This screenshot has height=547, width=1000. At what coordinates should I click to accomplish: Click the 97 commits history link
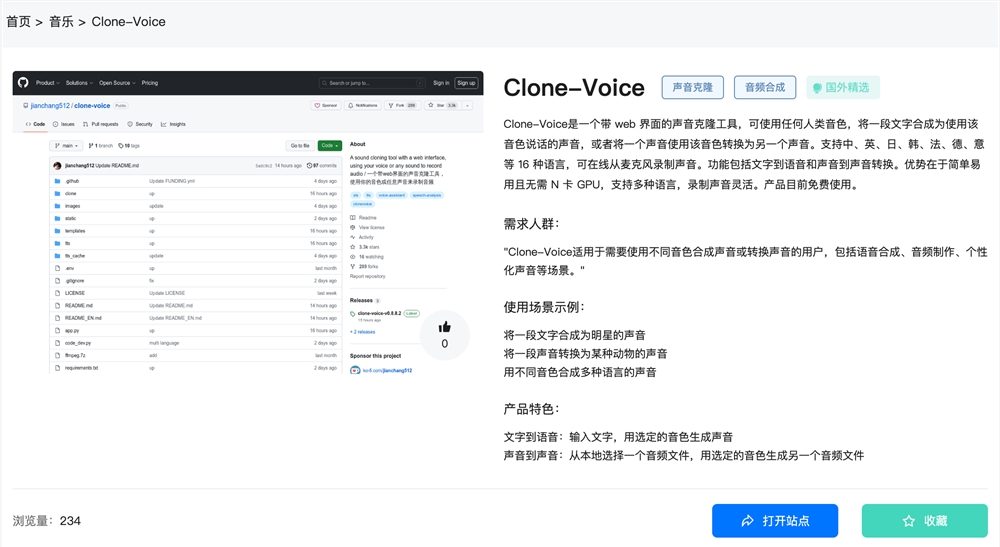[322, 166]
